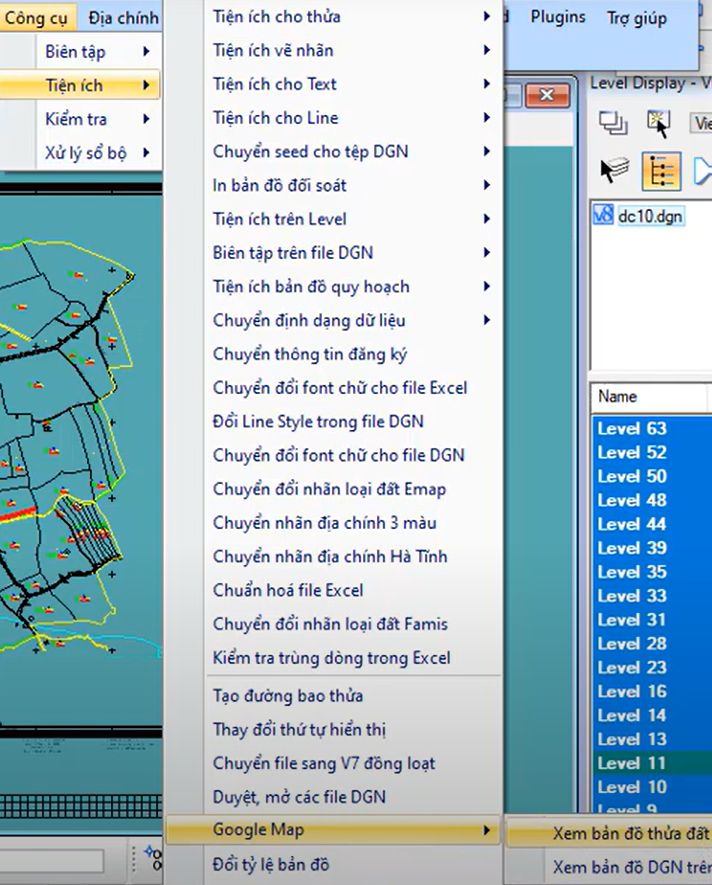Close the window with red X button
Image resolution: width=712 pixels, height=885 pixels.
[x=547, y=95]
